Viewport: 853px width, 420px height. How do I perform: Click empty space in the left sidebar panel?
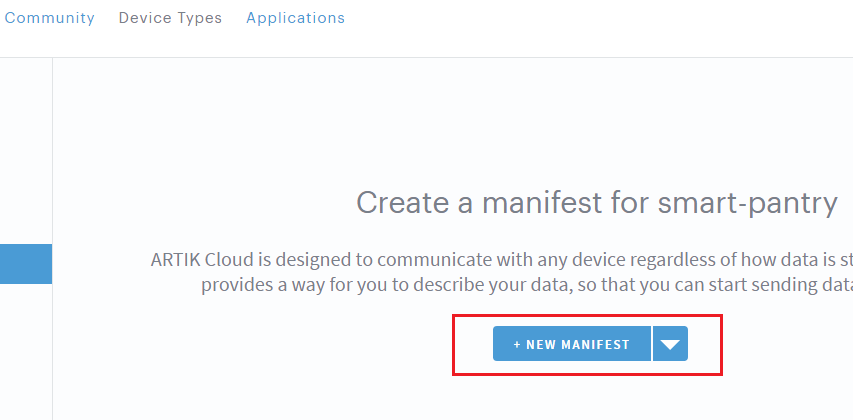pyautogui.click(x=26, y=150)
